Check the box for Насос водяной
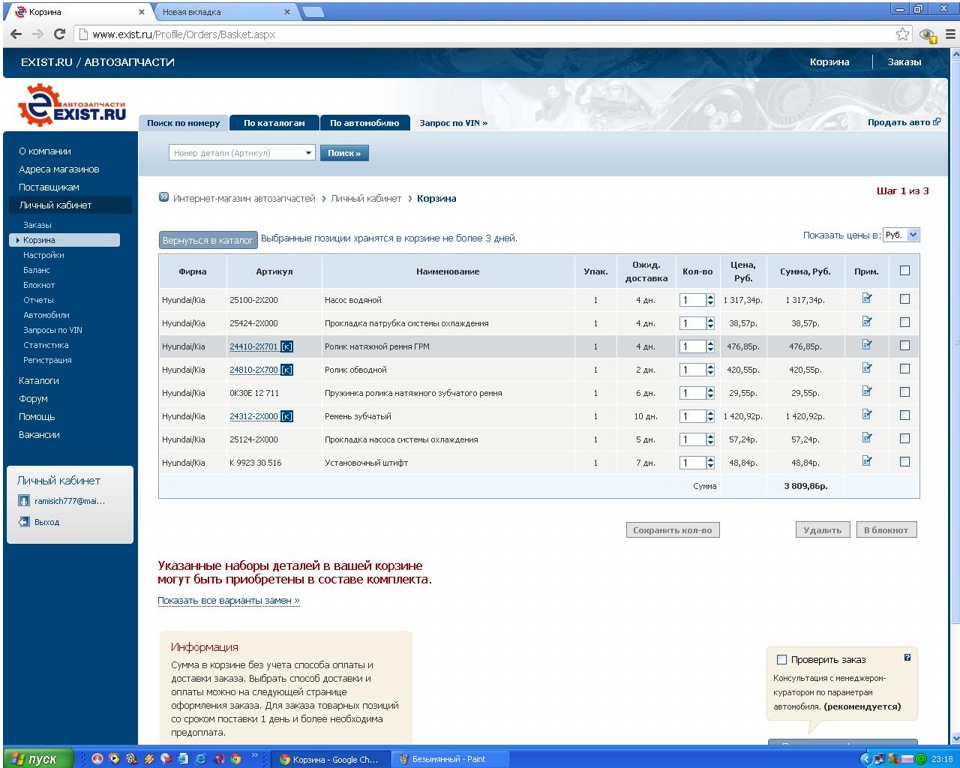This screenshot has height=768, width=960. tap(905, 299)
